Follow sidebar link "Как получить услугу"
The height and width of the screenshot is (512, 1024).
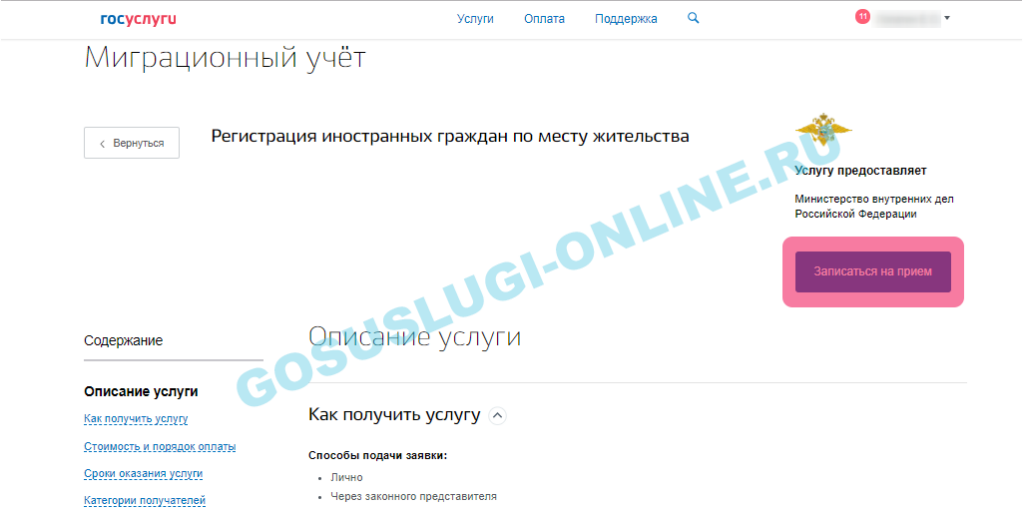136,419
